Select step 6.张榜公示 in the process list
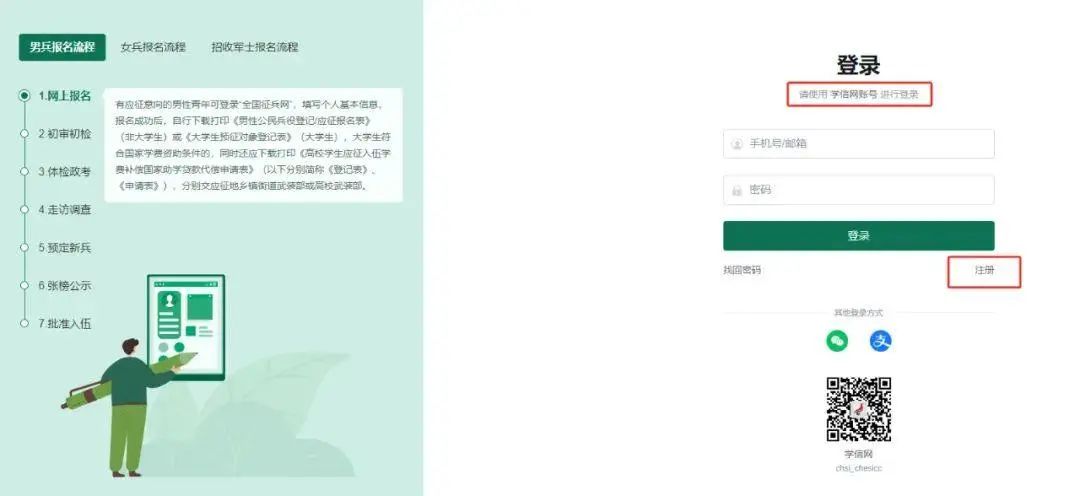This screenshot has height=496, width=1080. (65, 285)
